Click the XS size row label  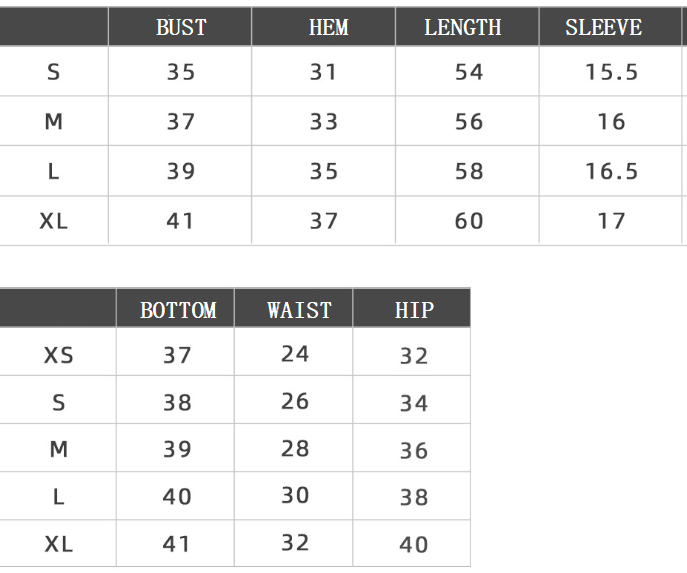tap(58, 355)
